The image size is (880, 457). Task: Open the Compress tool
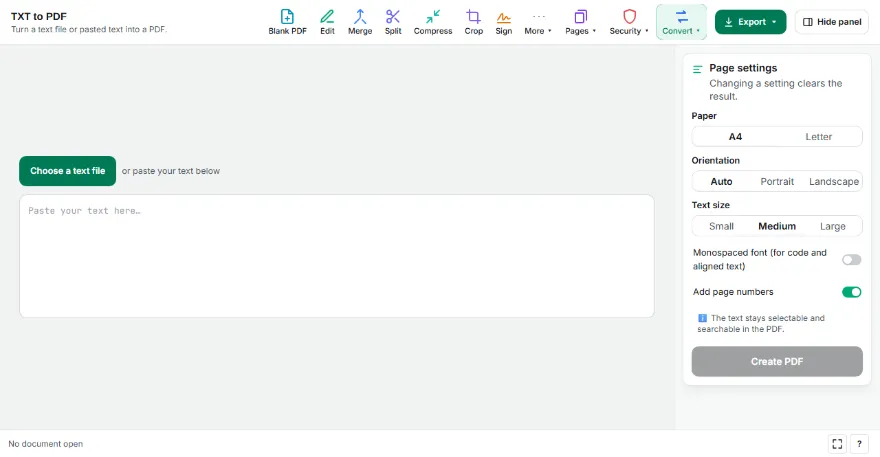click(433, 22)
